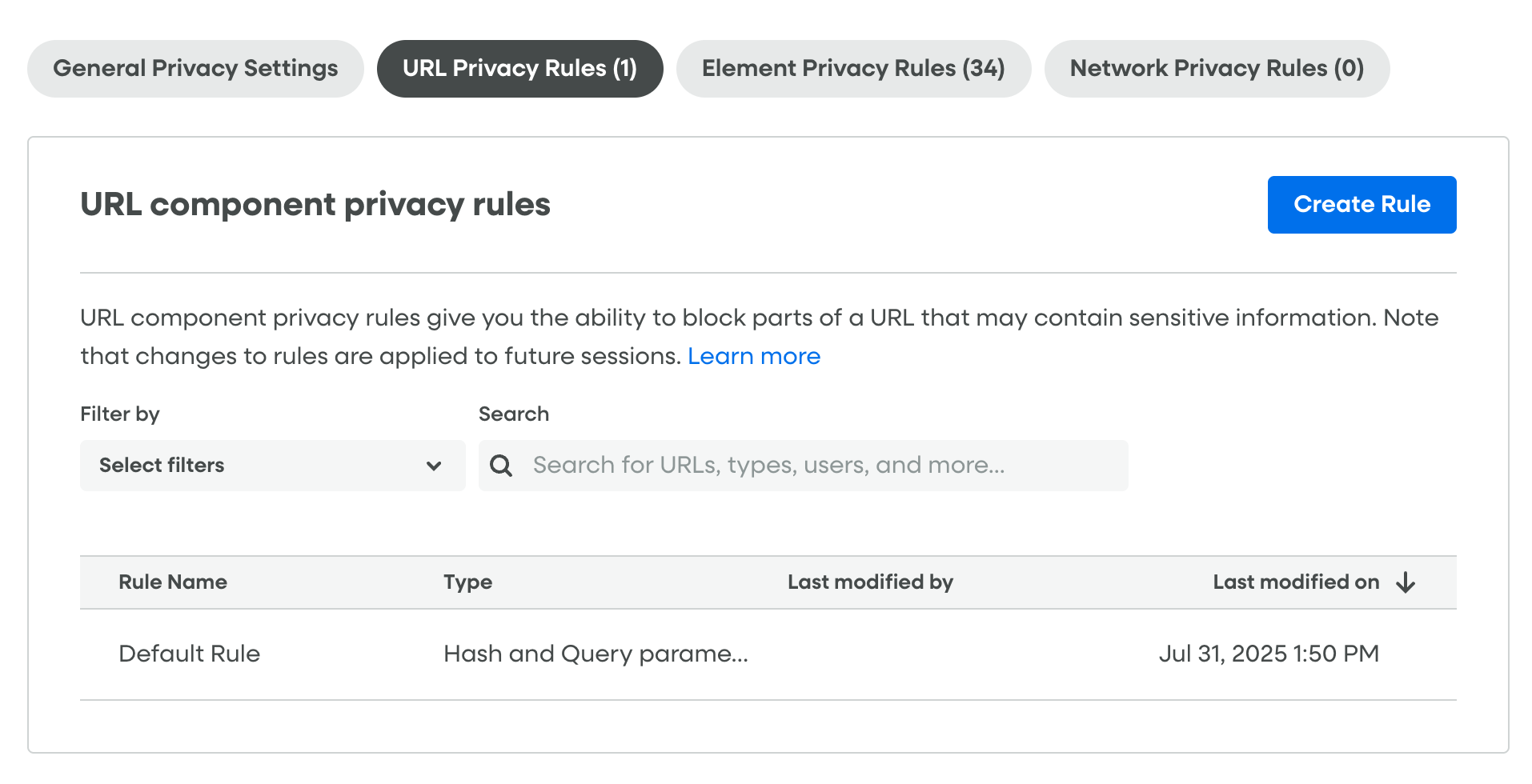Screen dimensions: 1532x784
Task: Open the Select filters dropdown
Action: [272, 466]
